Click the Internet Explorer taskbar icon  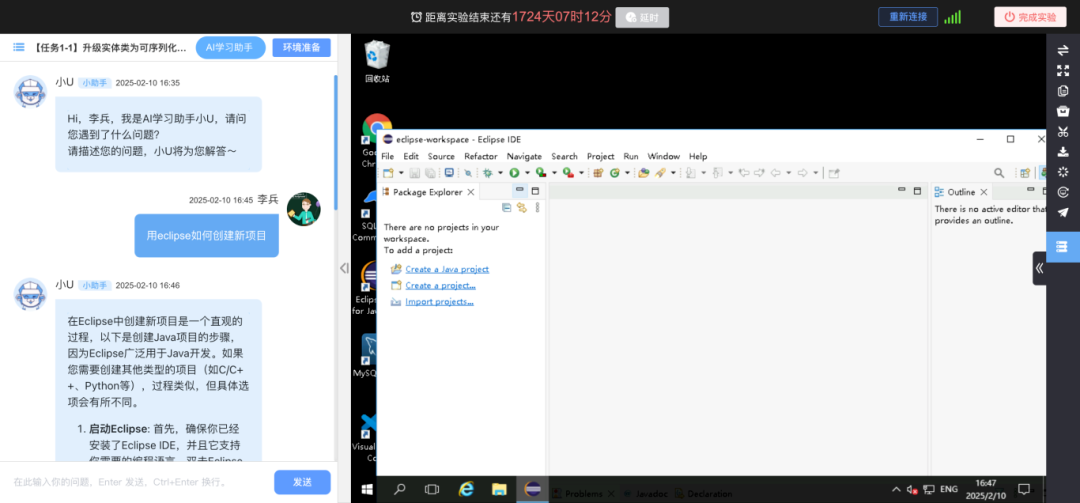point(466,490)
